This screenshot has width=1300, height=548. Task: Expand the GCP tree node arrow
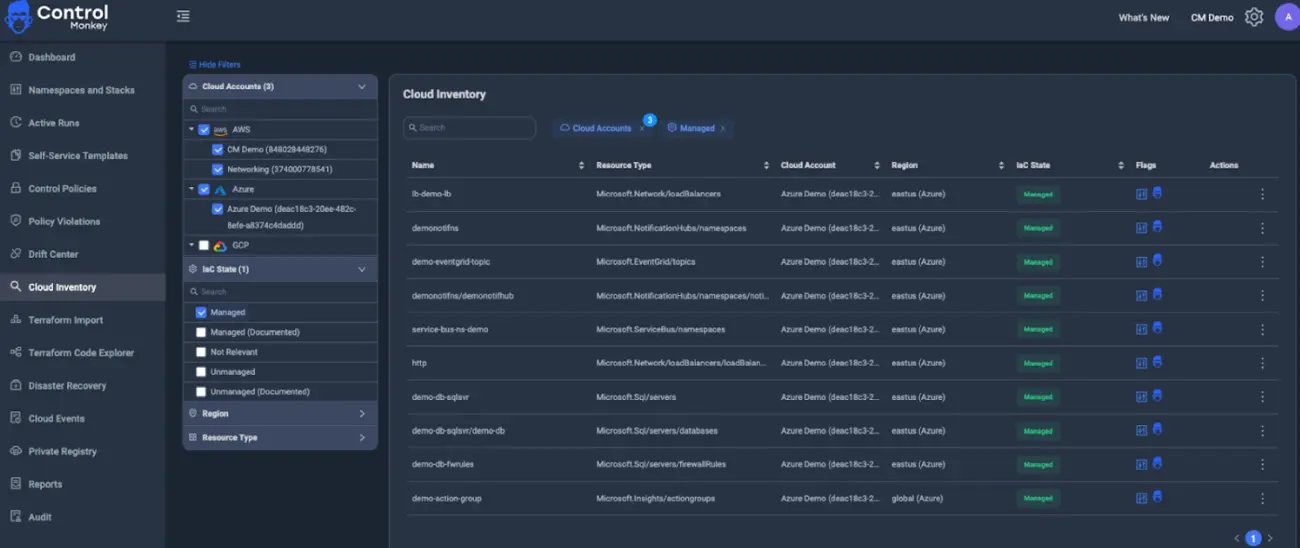click(x=191, y=245)
